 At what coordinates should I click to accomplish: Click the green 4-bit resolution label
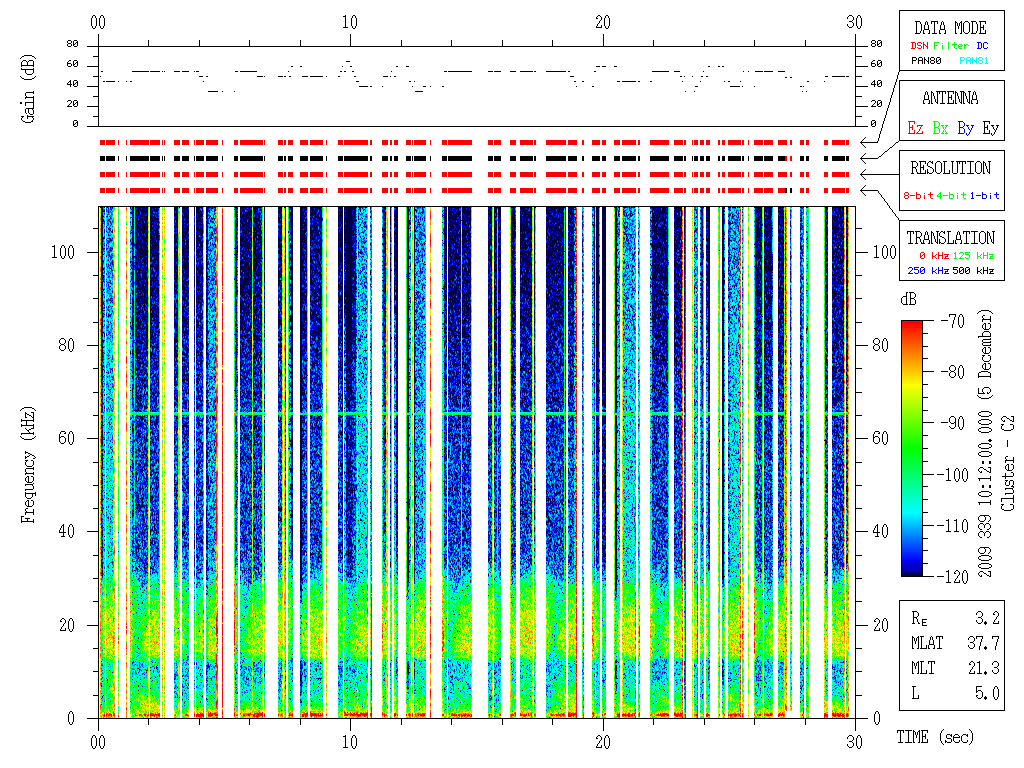click(953, 196)
